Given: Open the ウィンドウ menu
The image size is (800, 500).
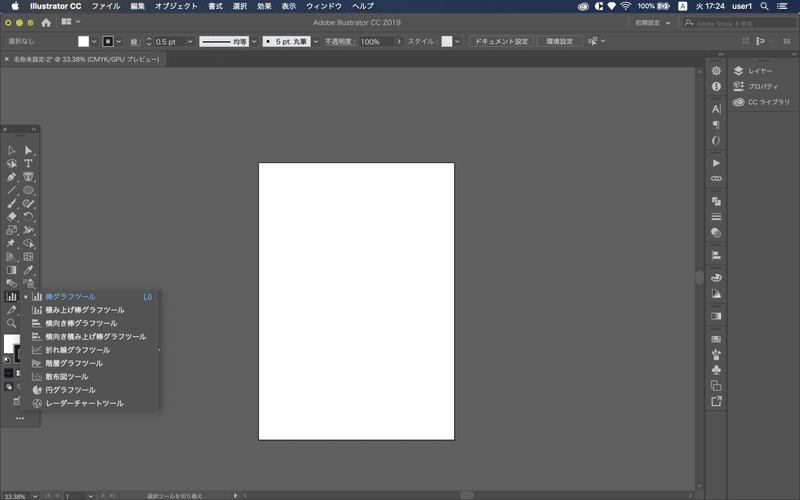Looking at the screenshot, I should 323,6.
